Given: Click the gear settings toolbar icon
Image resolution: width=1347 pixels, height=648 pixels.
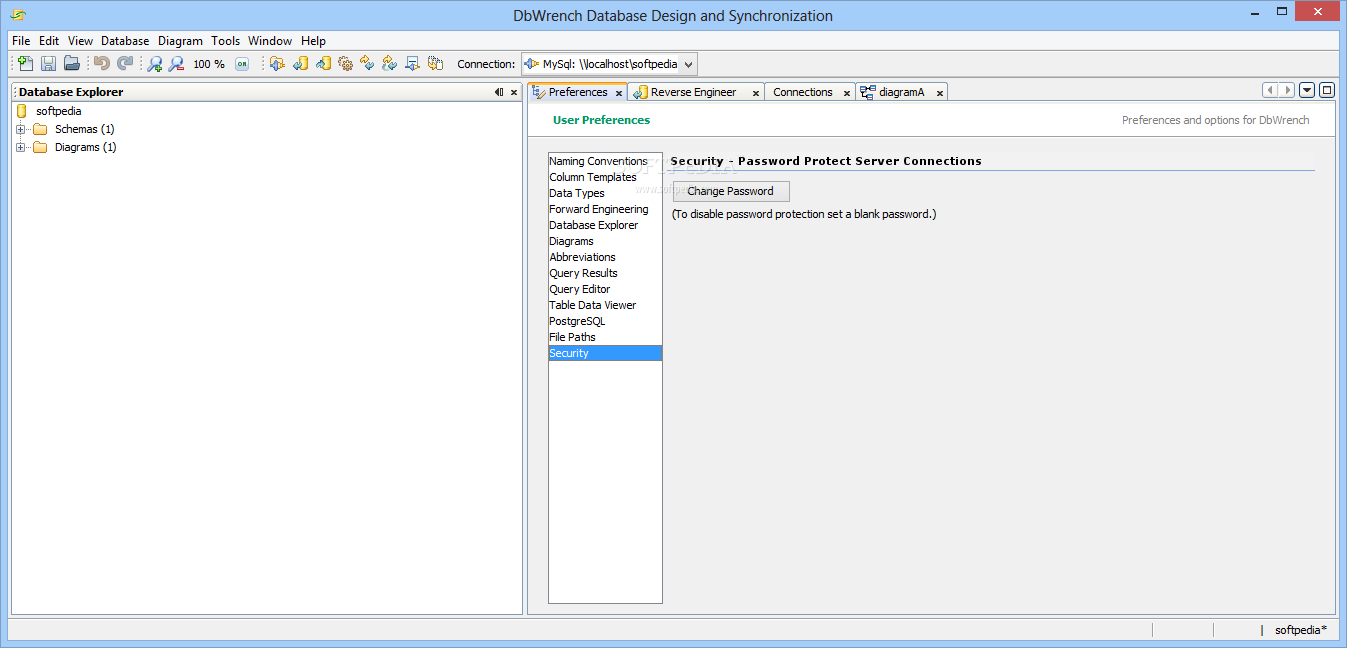Looking at the screenshot, I should pyautogui.click(x=346, y=64).
